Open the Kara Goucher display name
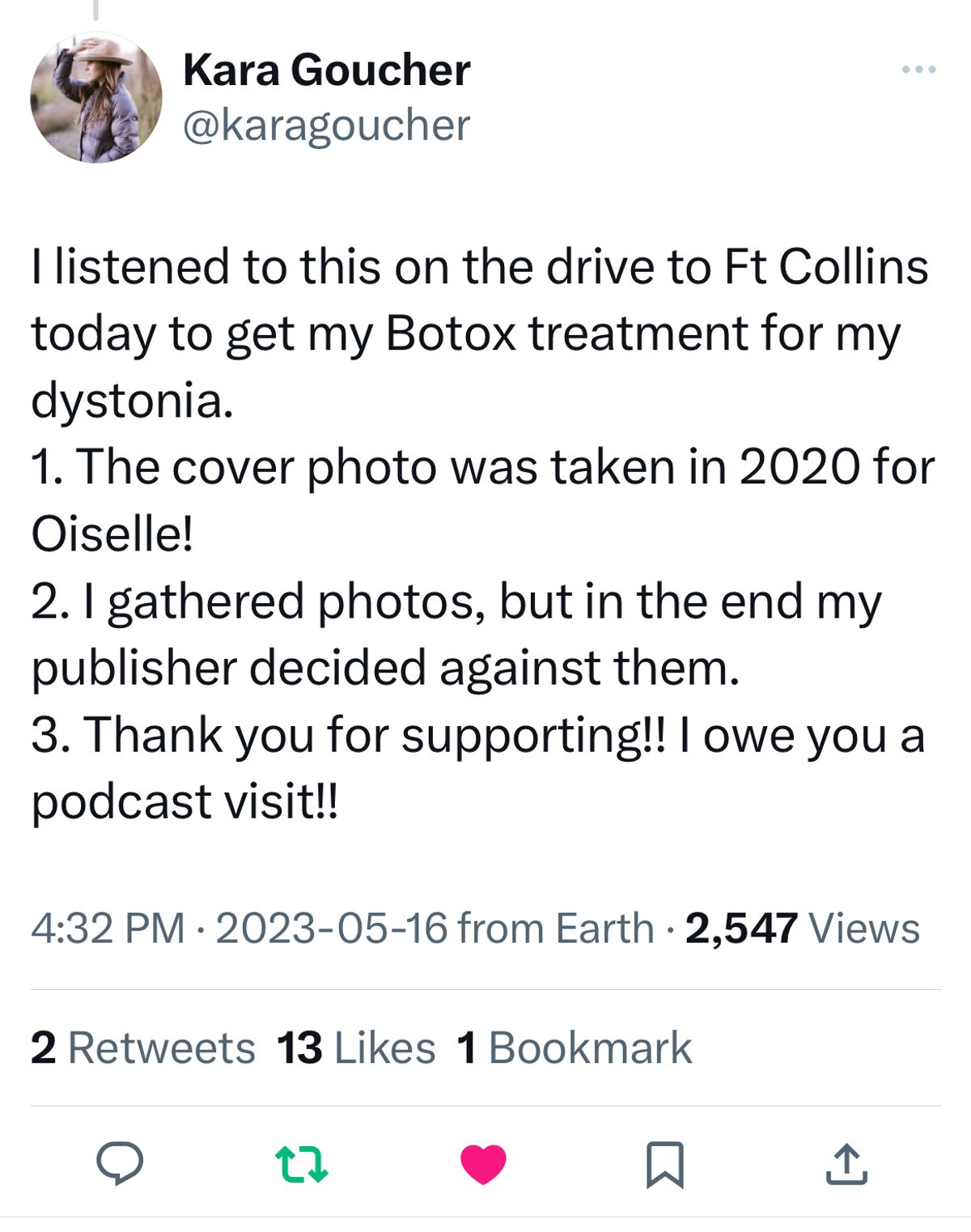 326,70
